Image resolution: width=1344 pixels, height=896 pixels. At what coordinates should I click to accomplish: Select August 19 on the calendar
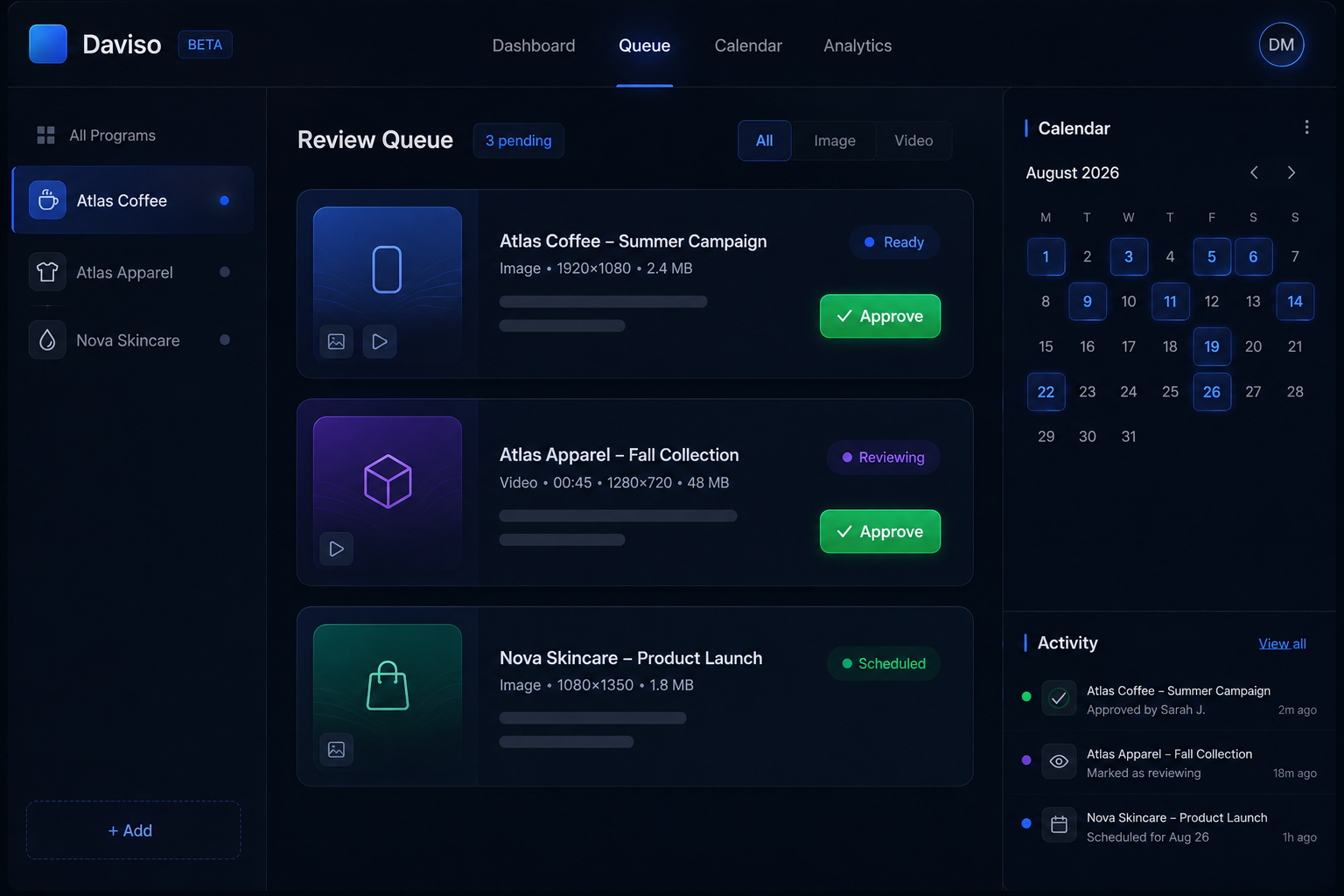1212,346
